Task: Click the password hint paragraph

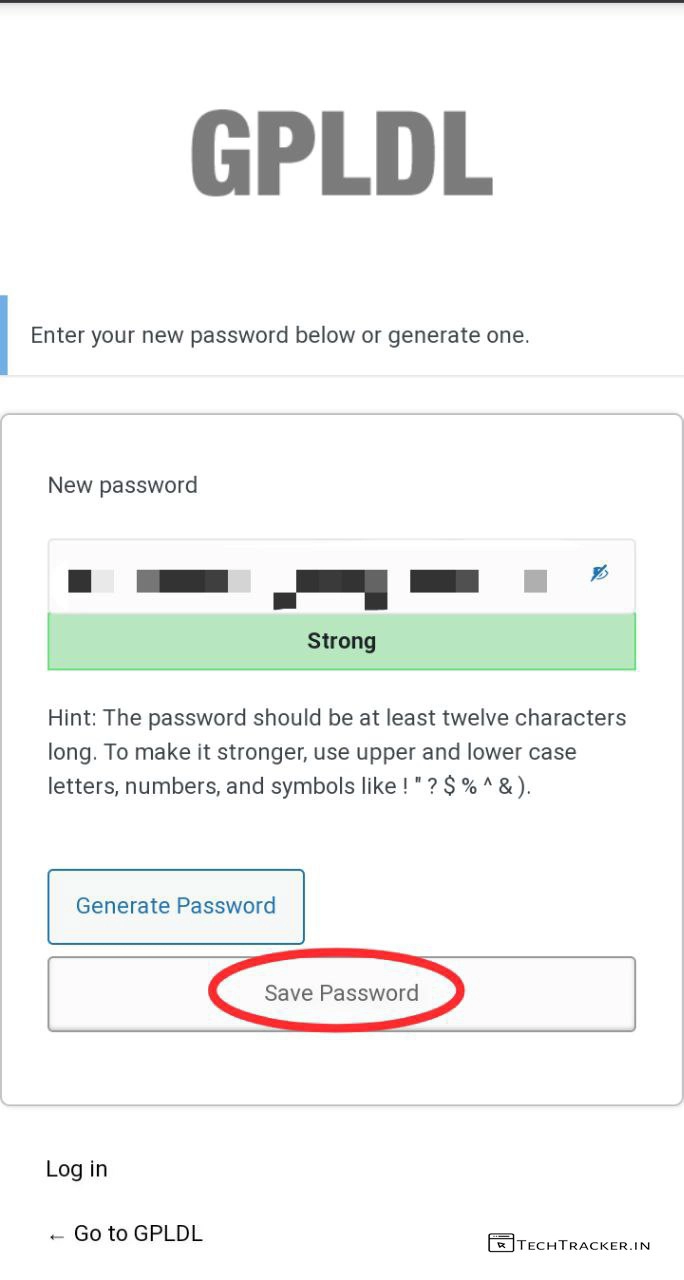Action: click(x=336, y=752)
